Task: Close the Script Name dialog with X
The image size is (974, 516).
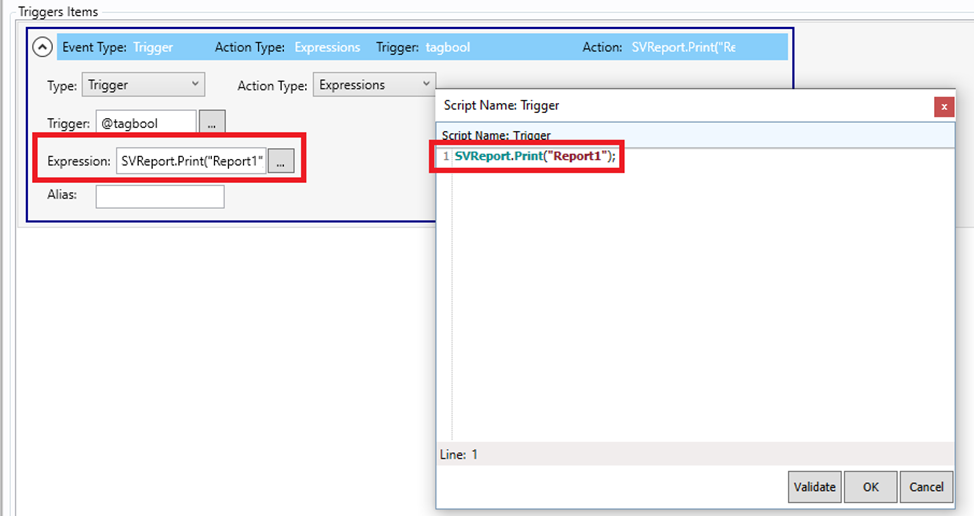Action: (944, 107)
